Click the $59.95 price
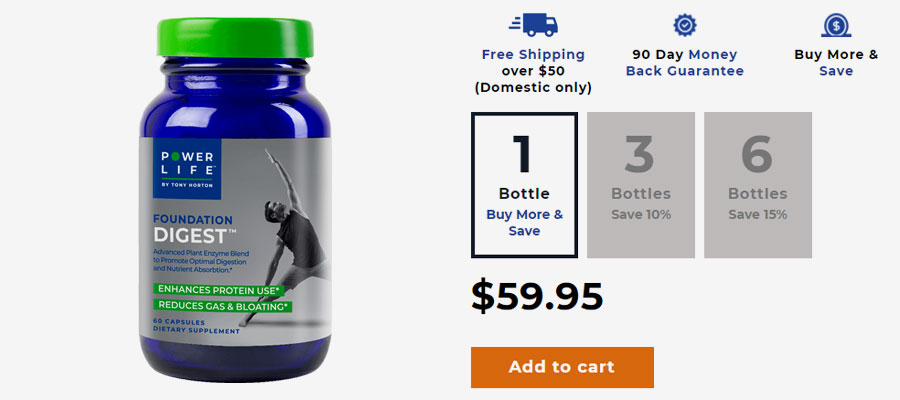900x400 pixels. [537, 297]
